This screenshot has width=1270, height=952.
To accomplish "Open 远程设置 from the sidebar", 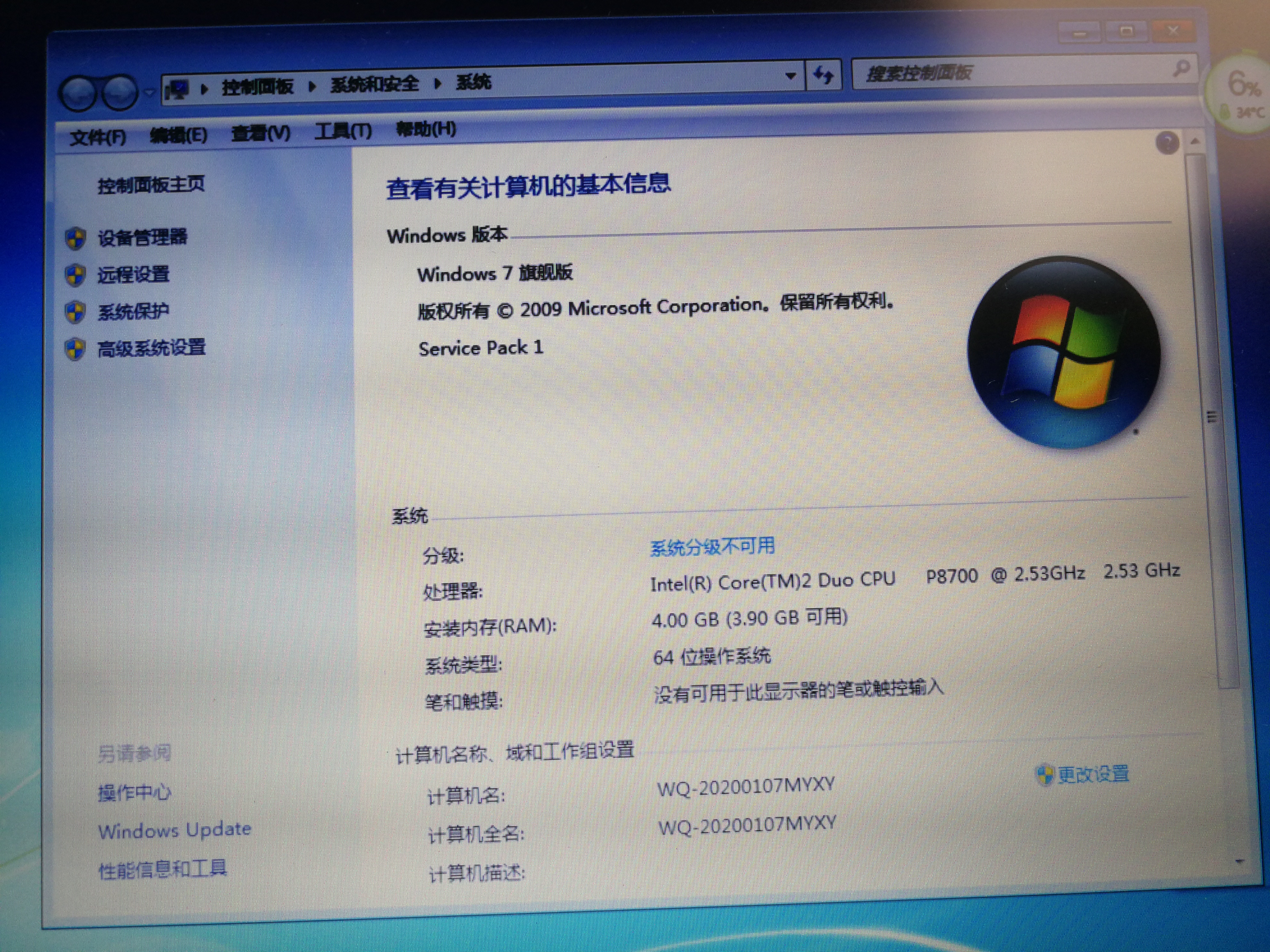I will [133, 274].
